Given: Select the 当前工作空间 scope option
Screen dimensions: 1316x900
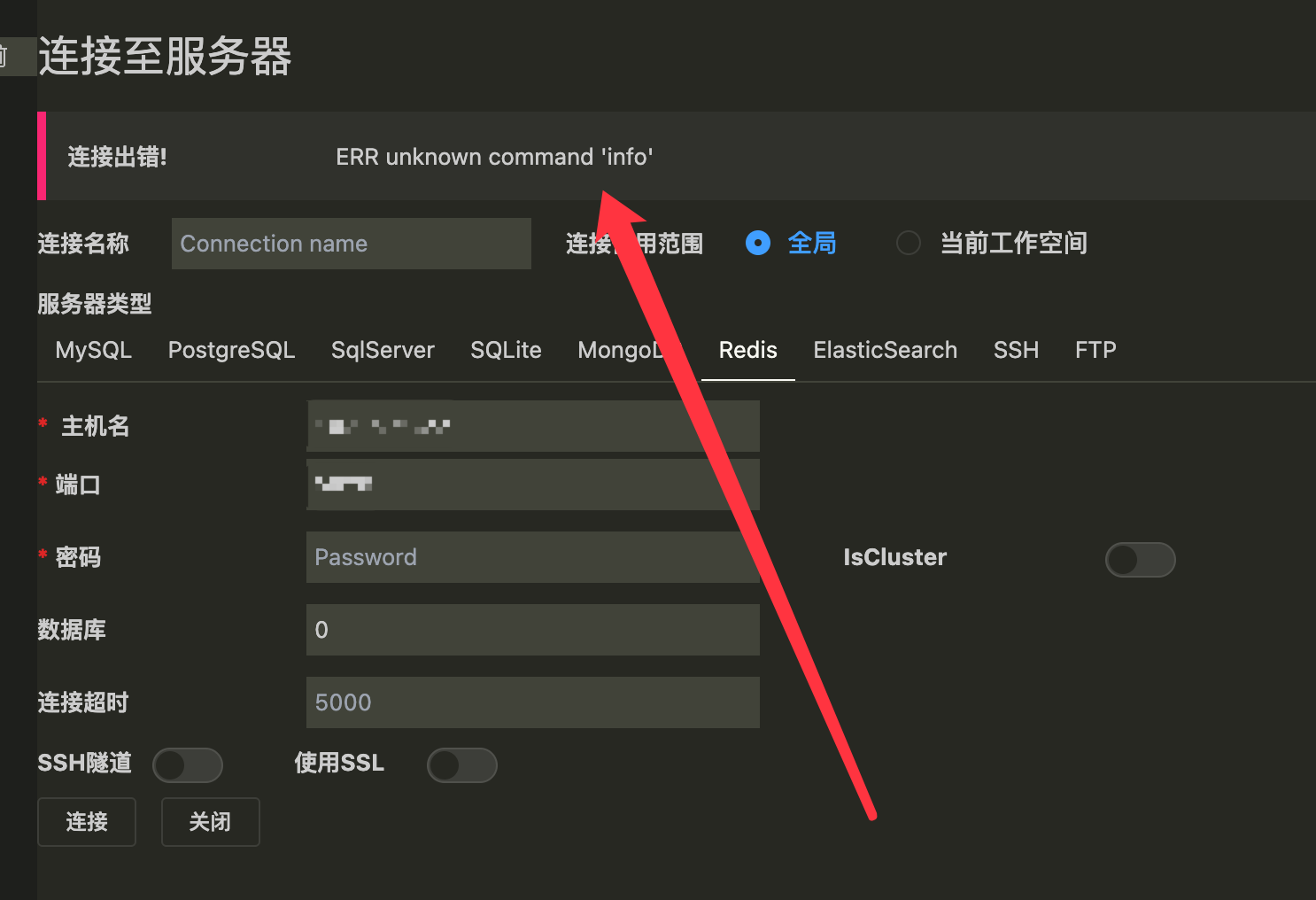Looking at the screenshot, I should pos(909,243).
